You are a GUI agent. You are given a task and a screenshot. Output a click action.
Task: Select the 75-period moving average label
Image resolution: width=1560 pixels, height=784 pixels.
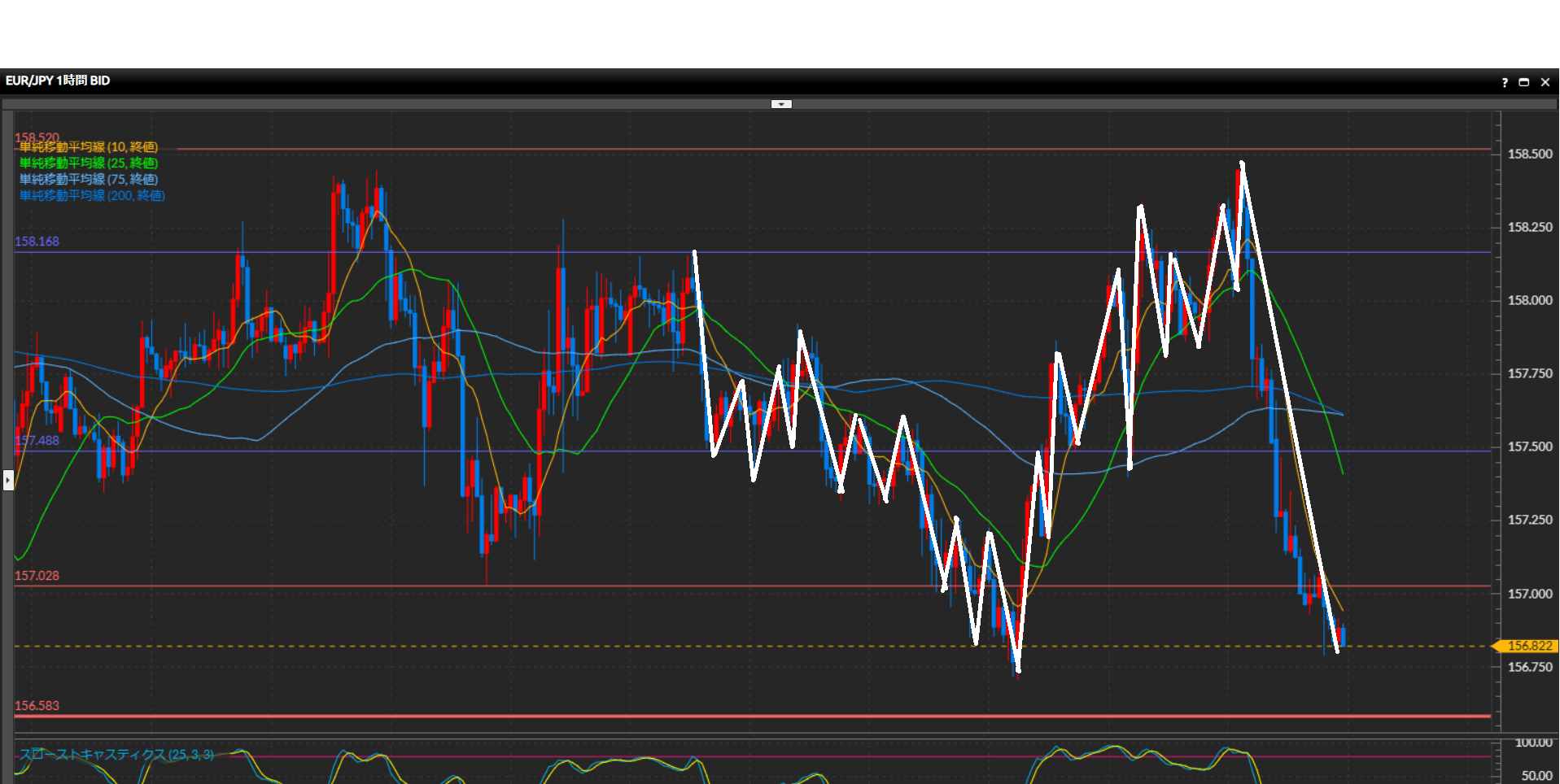89,180
